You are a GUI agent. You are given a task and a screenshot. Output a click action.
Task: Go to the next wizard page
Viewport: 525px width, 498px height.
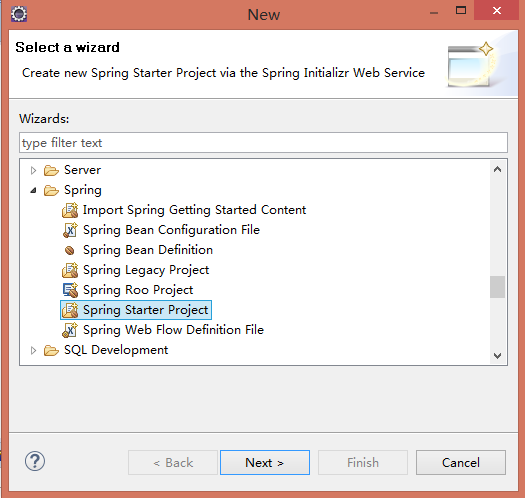(x=265, y=463)
